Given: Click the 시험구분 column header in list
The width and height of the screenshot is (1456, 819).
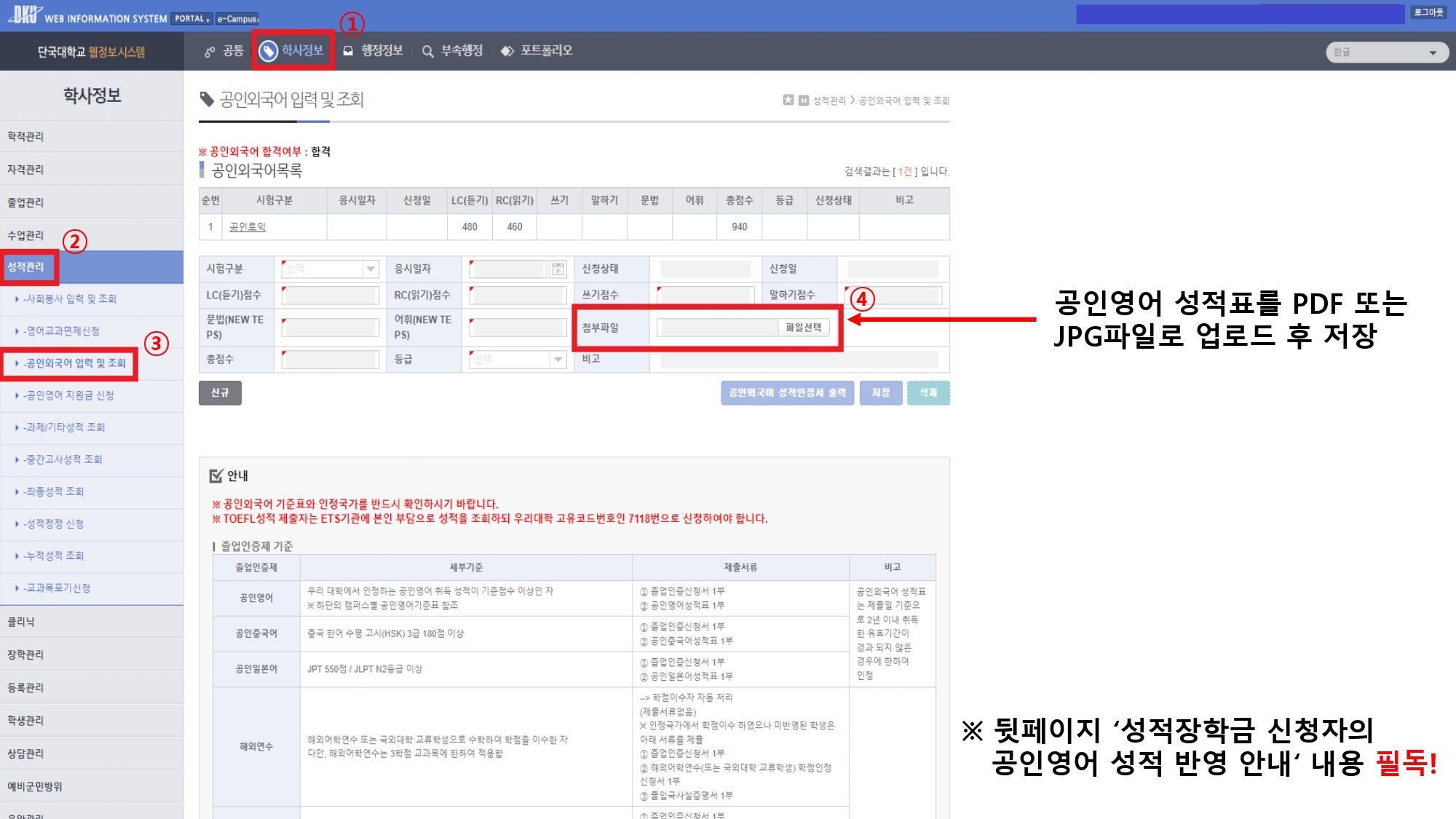Looking at the screenshot, I should tap(274, 201).
